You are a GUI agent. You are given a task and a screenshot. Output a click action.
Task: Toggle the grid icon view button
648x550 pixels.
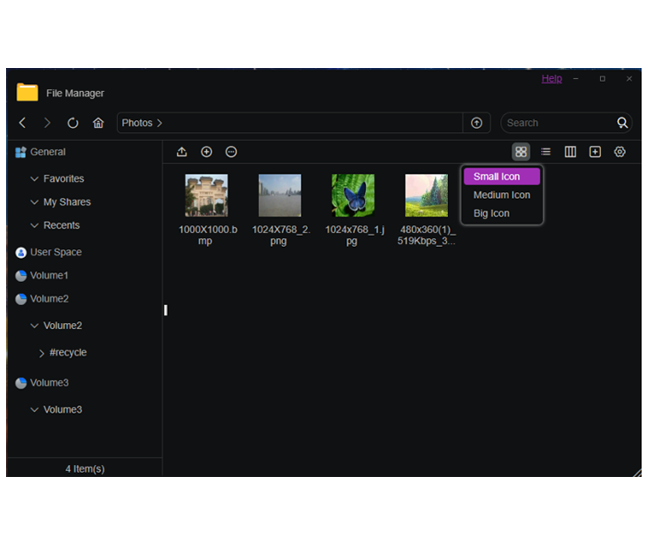click(521, 152)
